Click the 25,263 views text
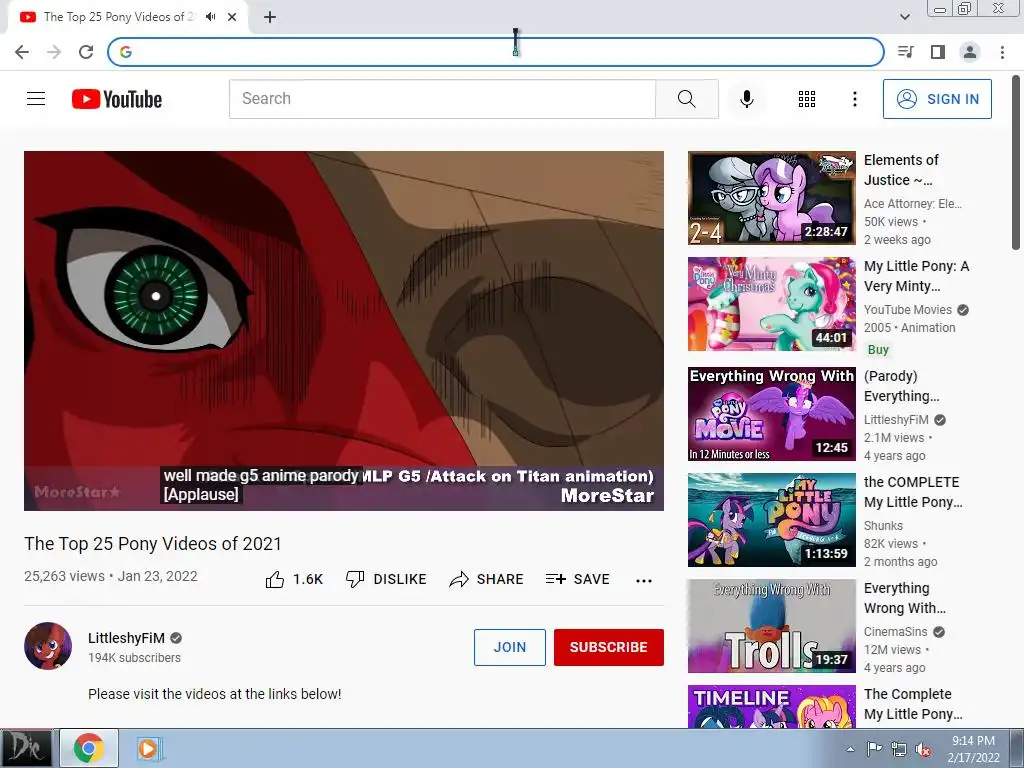1024x768 pixels. pyautogui.click(x=64, y=576)
